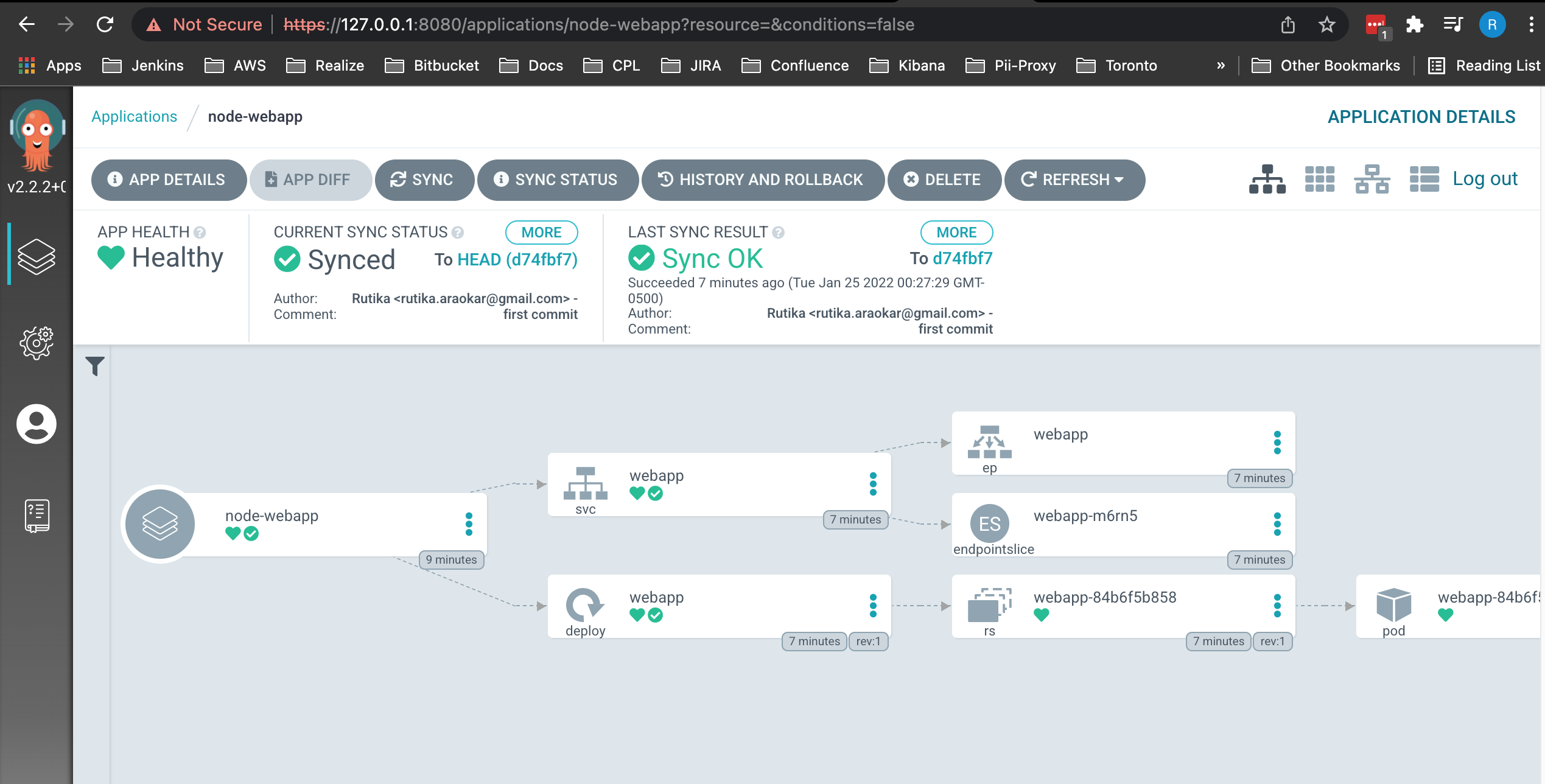Open the User Info sidebar icon
Screen dimensions: 1545x784
point(37,424)
